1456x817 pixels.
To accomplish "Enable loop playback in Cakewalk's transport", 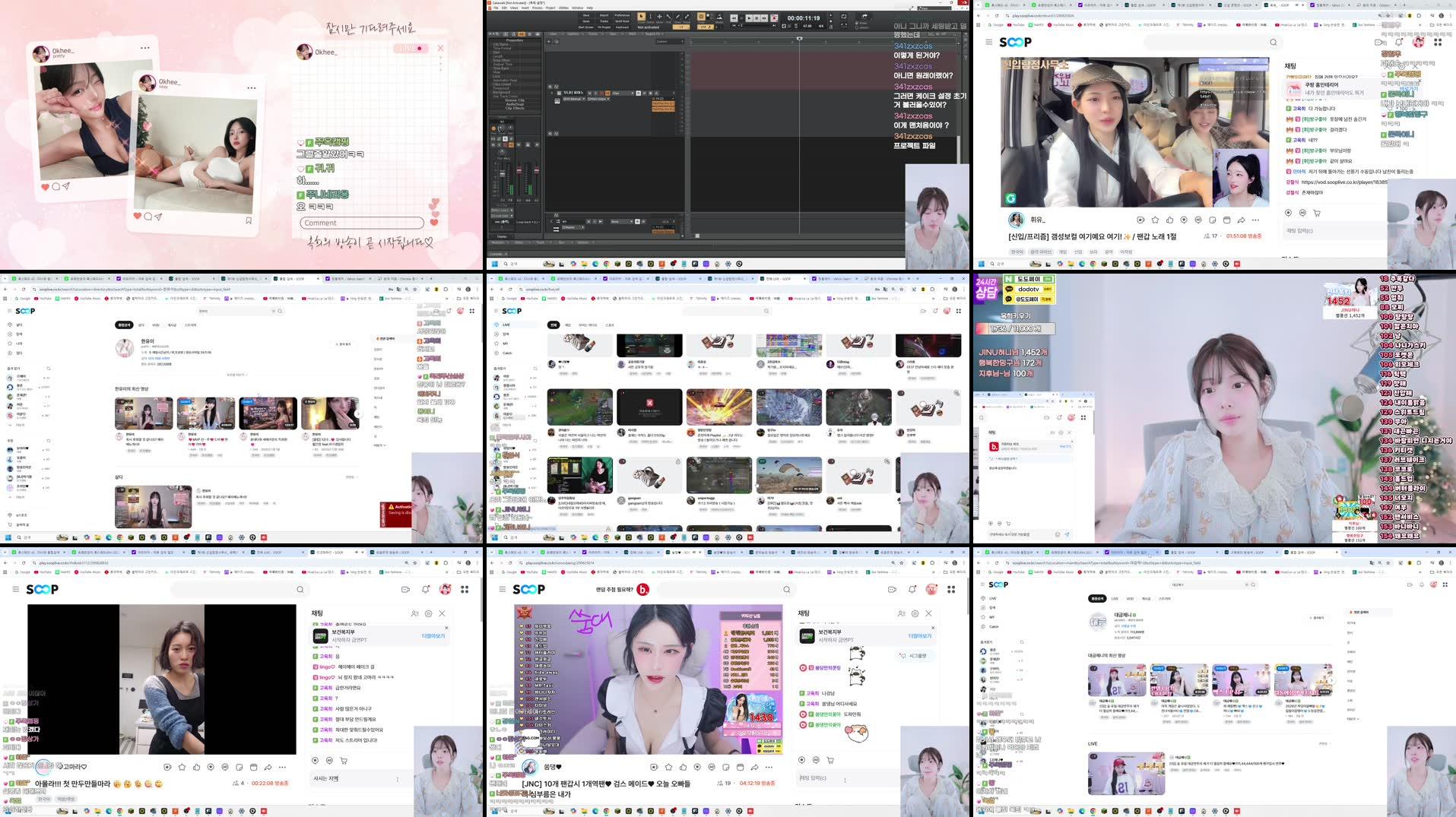I will tap(784, 26).
